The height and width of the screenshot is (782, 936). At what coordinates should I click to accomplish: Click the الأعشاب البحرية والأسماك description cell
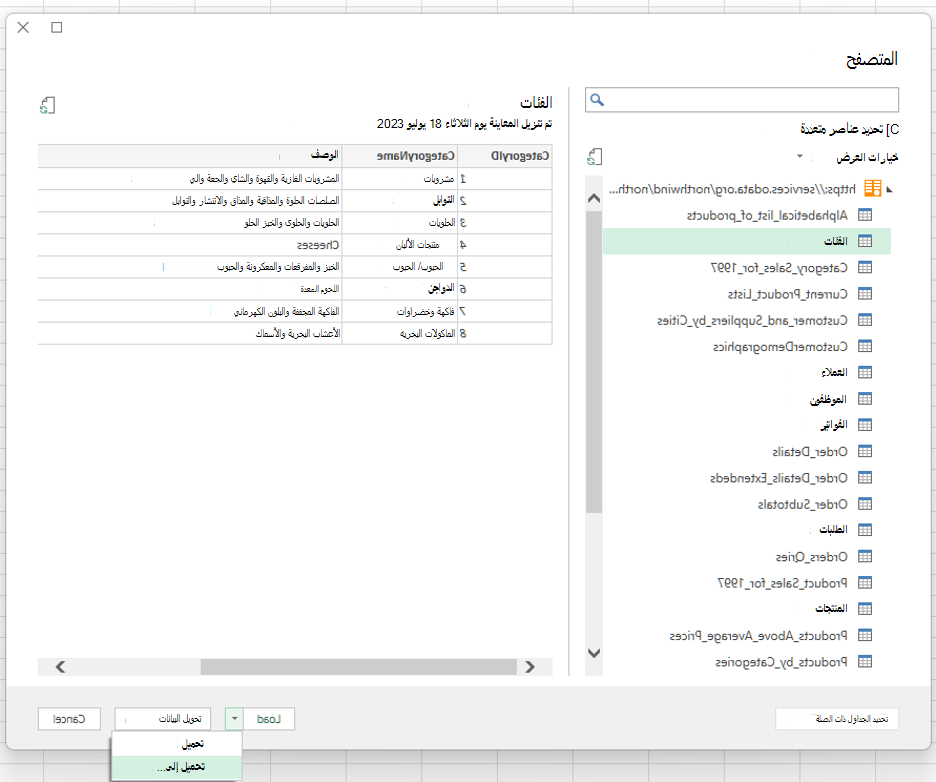point(190,333)
